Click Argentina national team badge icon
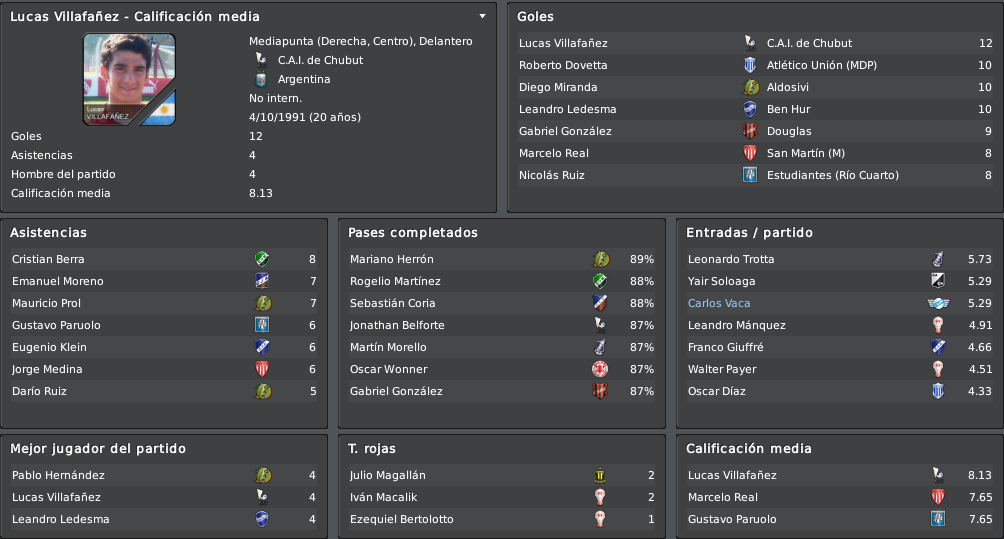Viewport: 1004px width, 539px height. pyautogui.click(x=261, y=79)
